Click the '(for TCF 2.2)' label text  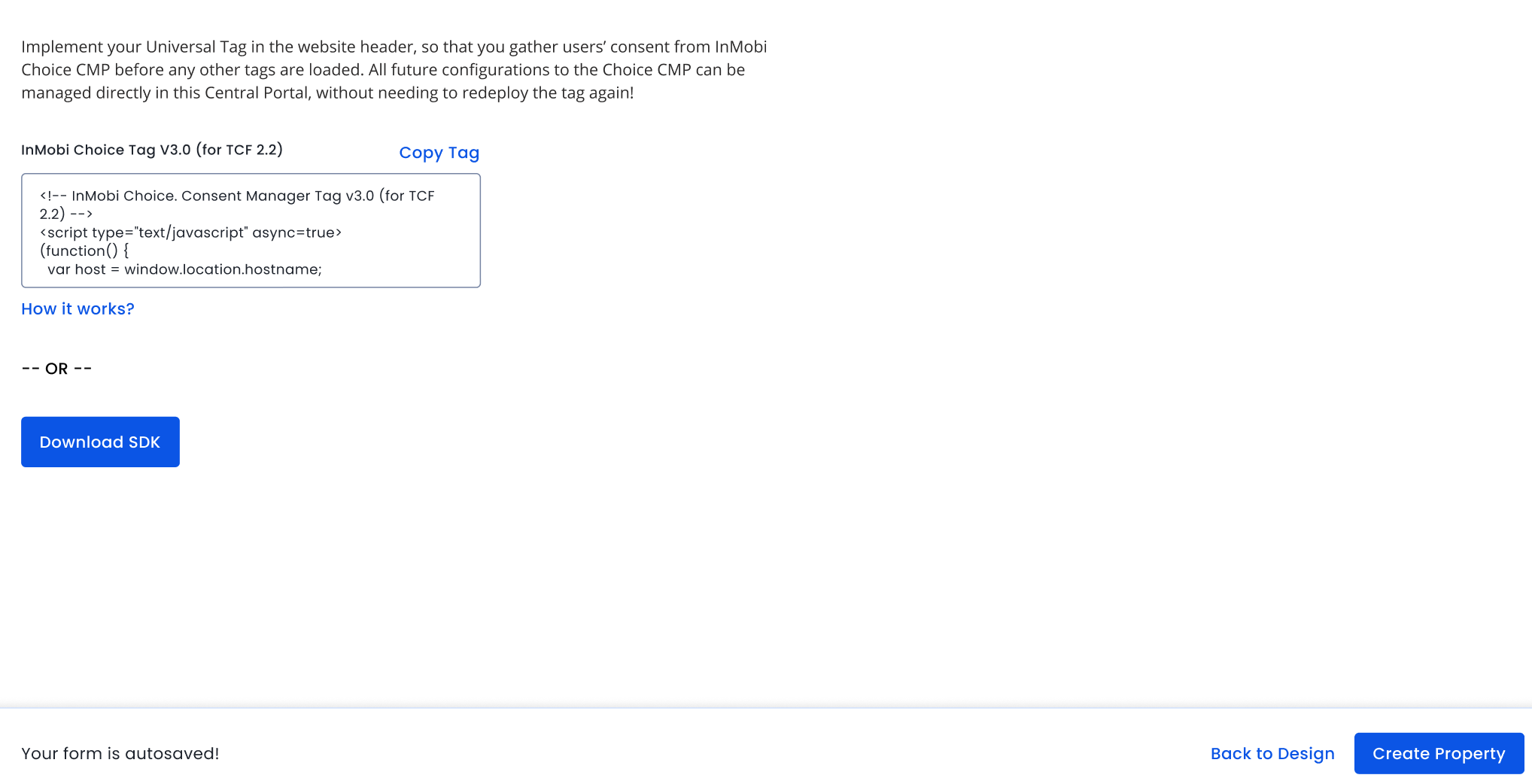(x=239, y=150)
